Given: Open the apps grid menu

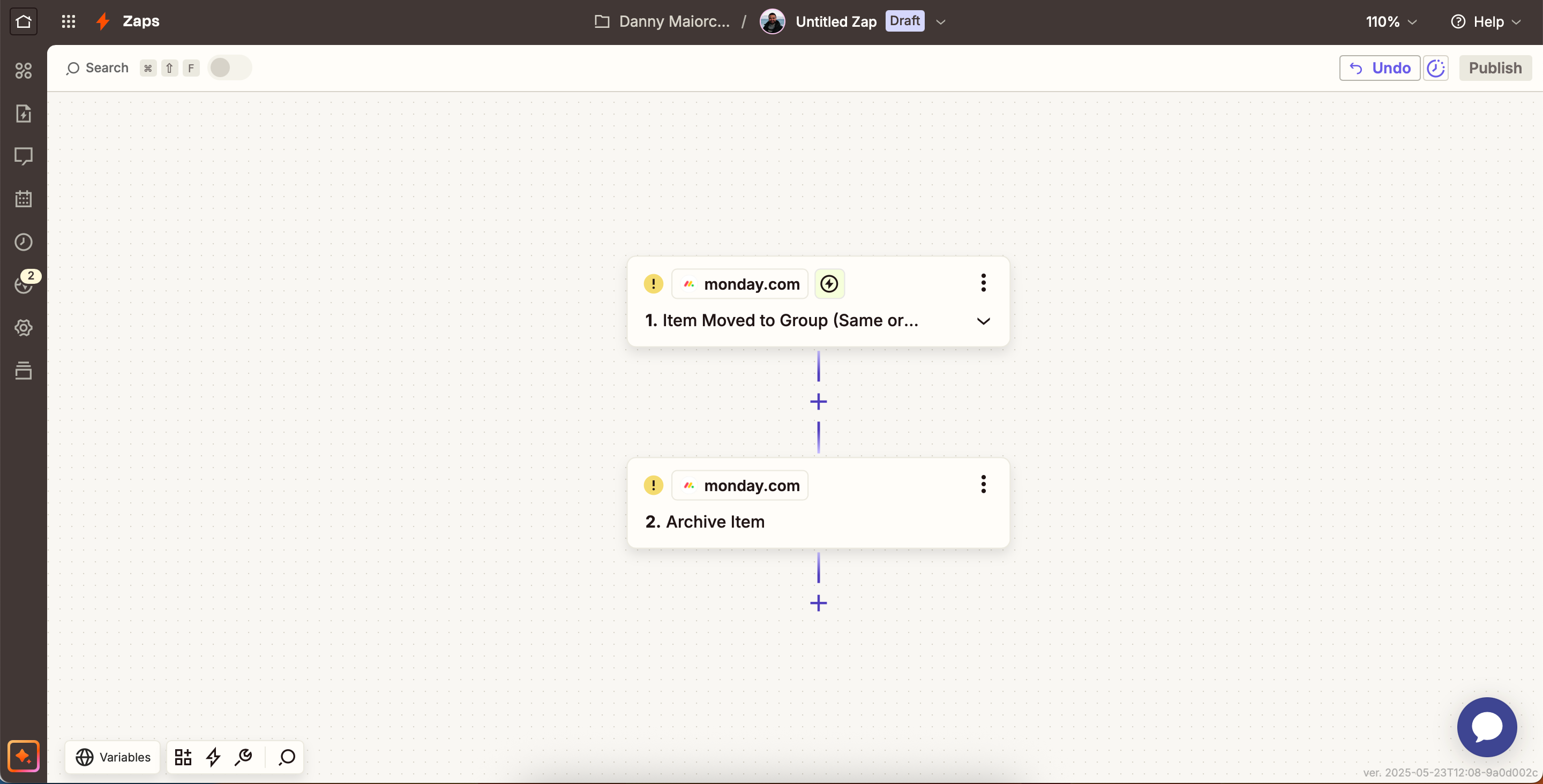Looking at the screenshot, I should [x=68, y=21].
